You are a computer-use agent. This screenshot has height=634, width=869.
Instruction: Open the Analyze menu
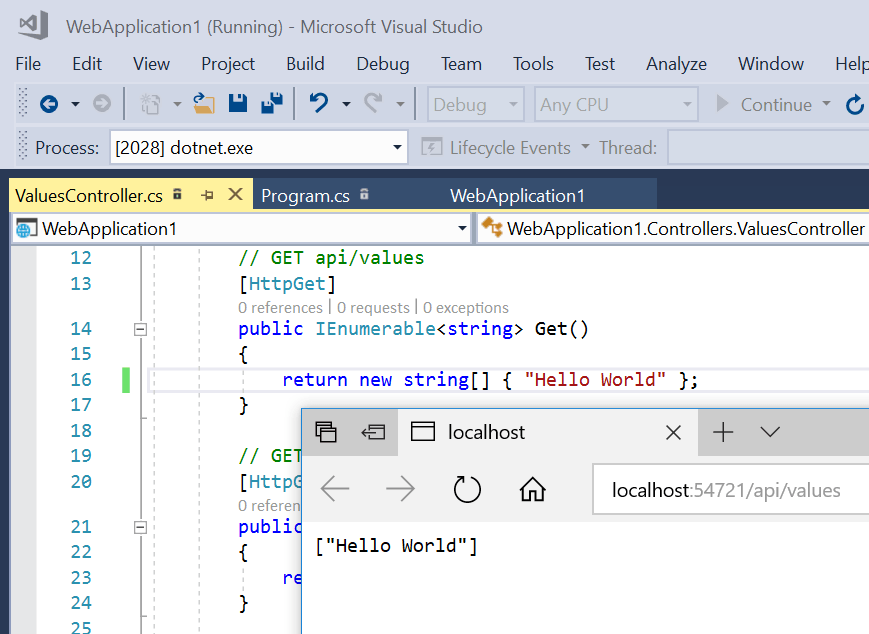click(x=676, y=64)
